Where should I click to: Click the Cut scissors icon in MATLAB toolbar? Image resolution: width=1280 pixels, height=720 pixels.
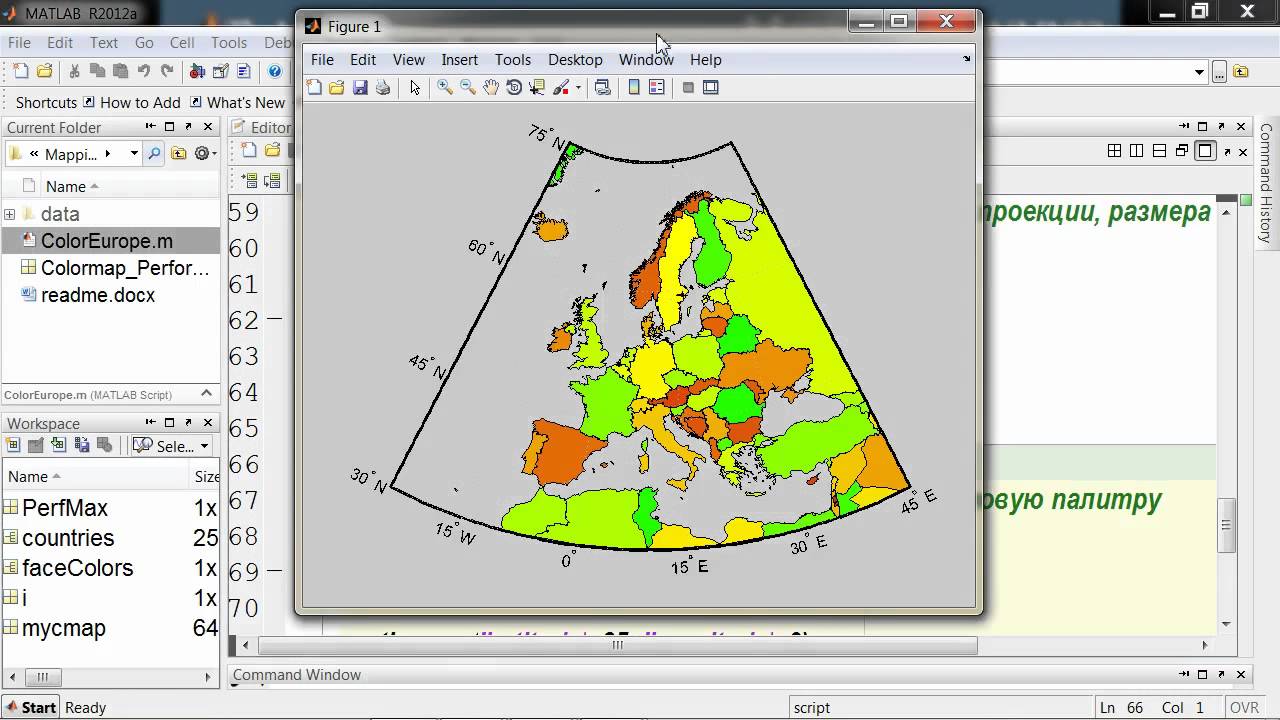[74, 71]
